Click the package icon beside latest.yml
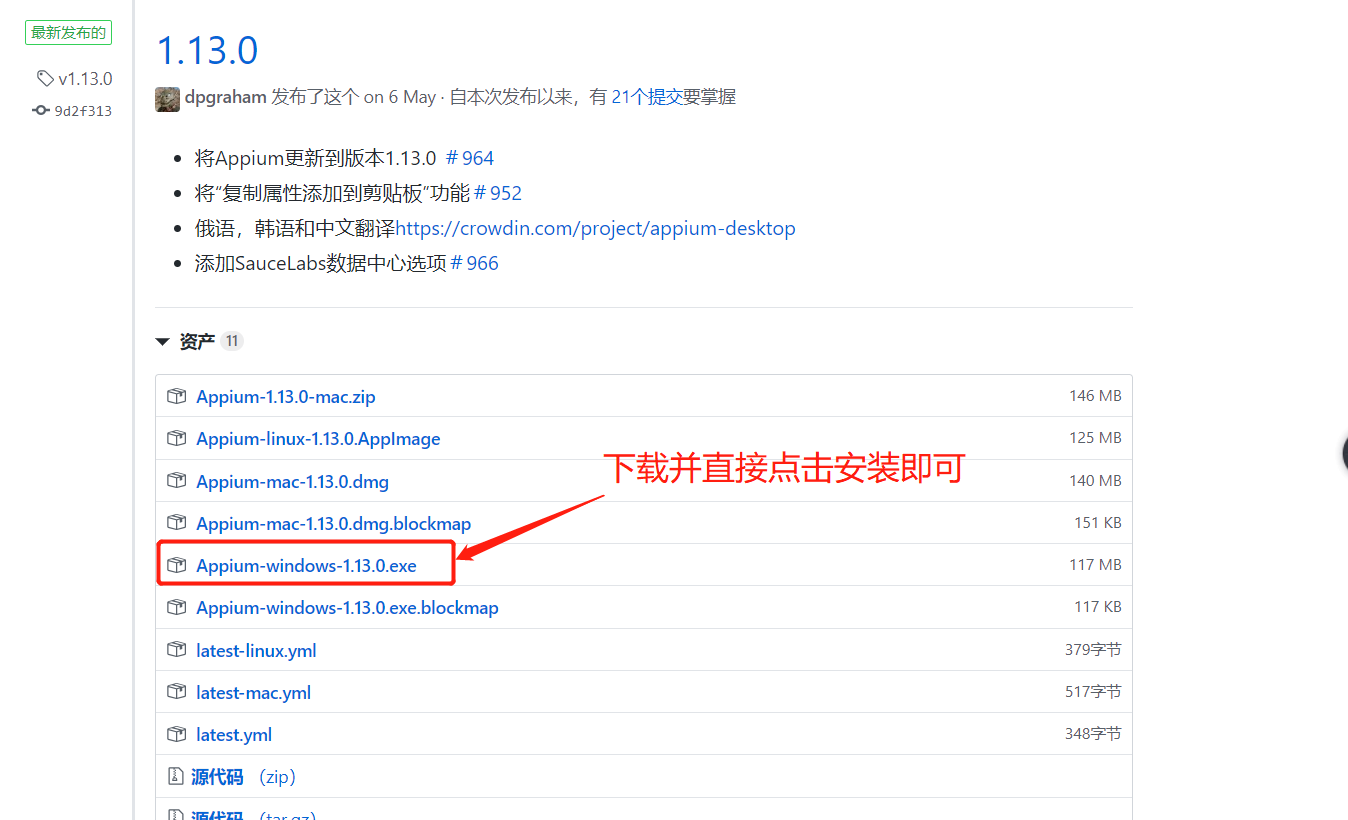1348x820 pixels. [x=177, y=734]
